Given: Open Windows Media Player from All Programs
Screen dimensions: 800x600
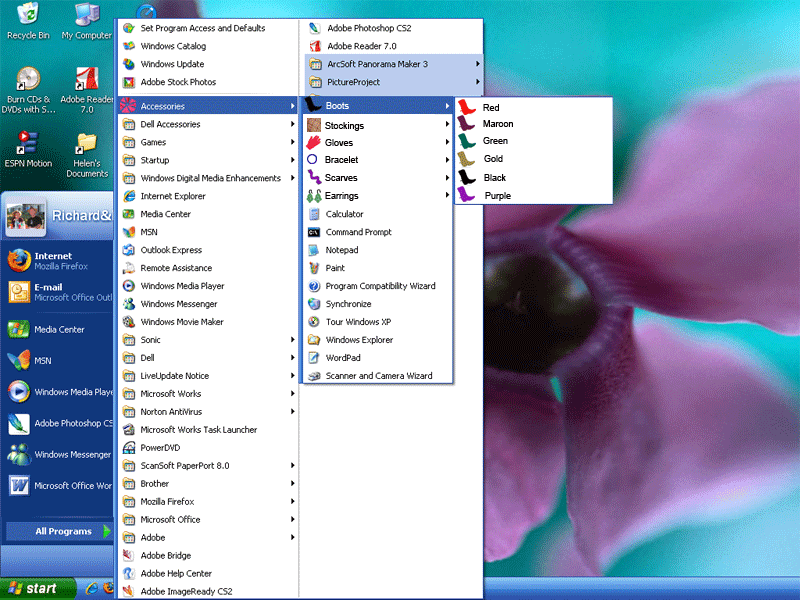Looking at the screenshot, I should (208, 286).
